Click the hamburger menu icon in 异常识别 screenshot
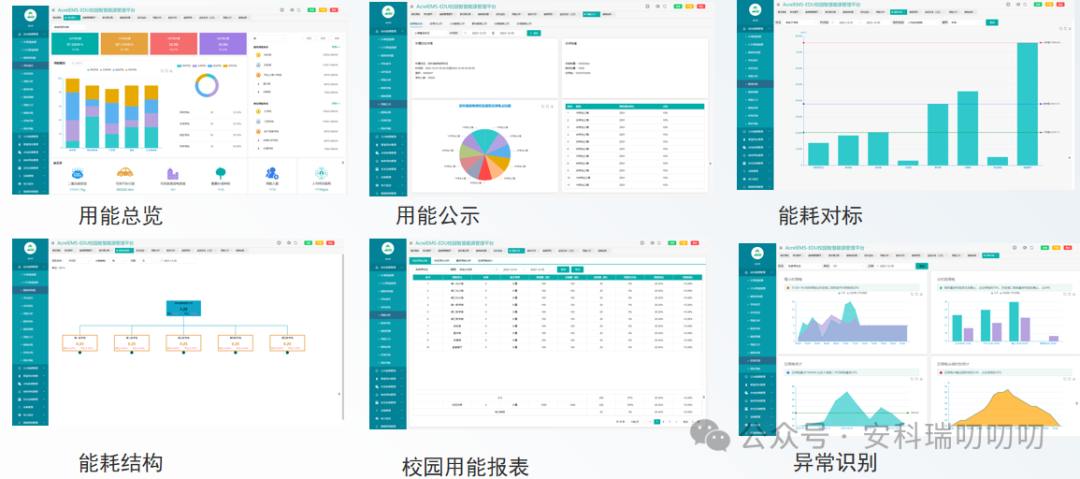The height and width of the screenshot is (479, 1080). (x=780, y=247)
